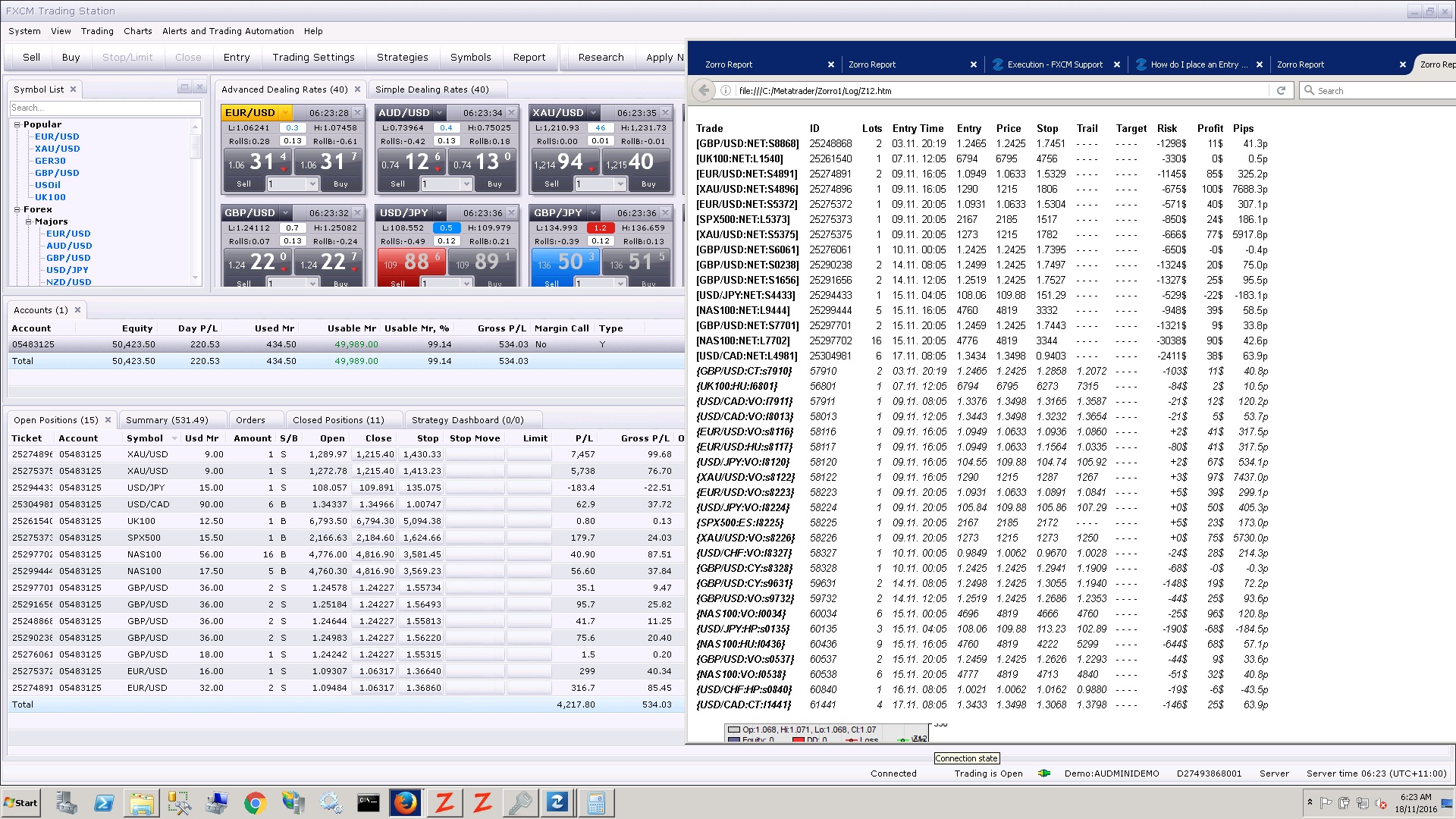Click the Research toolbar button
This screenshot has width=1456, height=819.
tap(601, 57)
